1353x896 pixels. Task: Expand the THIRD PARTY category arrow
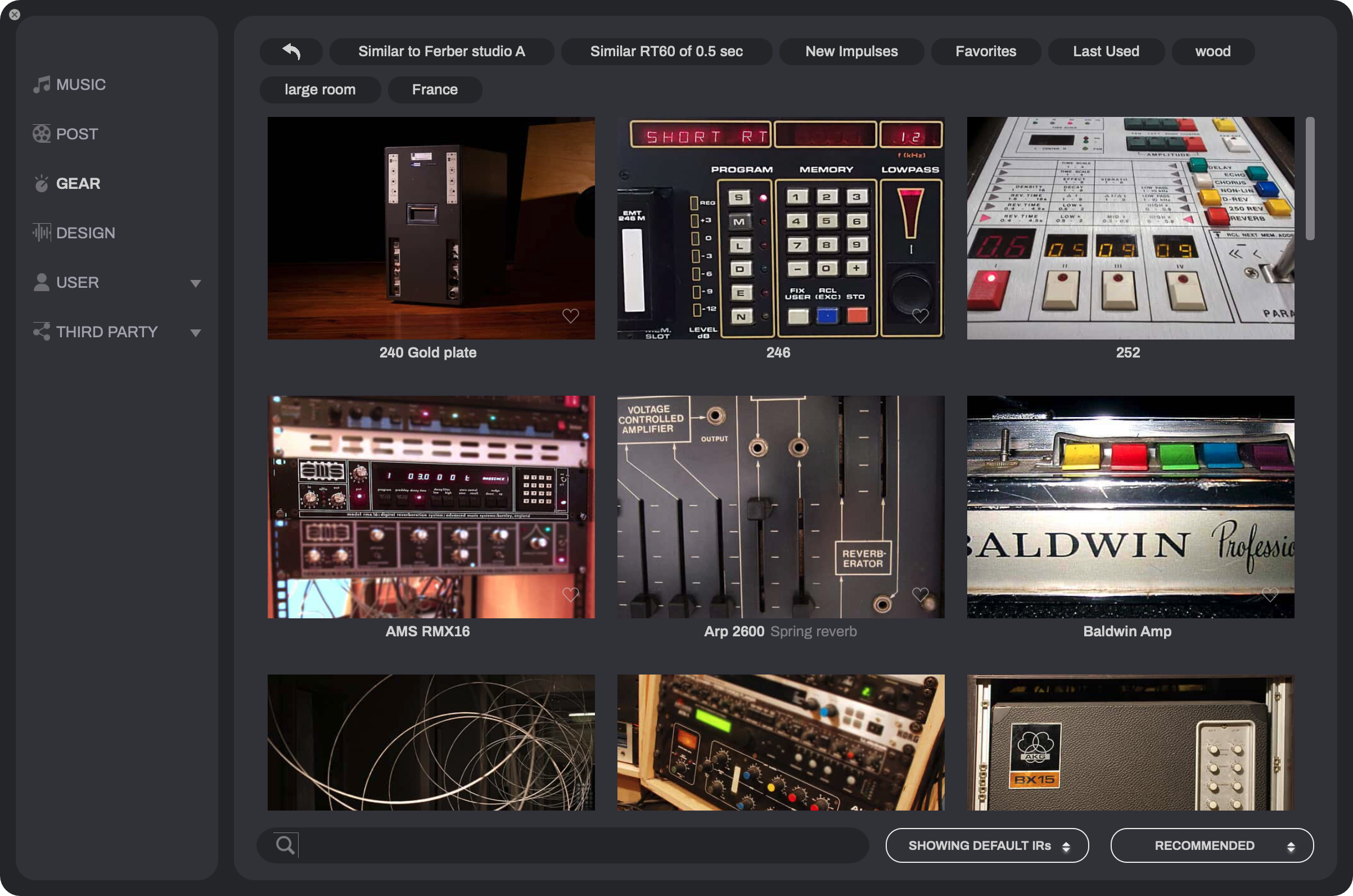(x=196, y=333)
